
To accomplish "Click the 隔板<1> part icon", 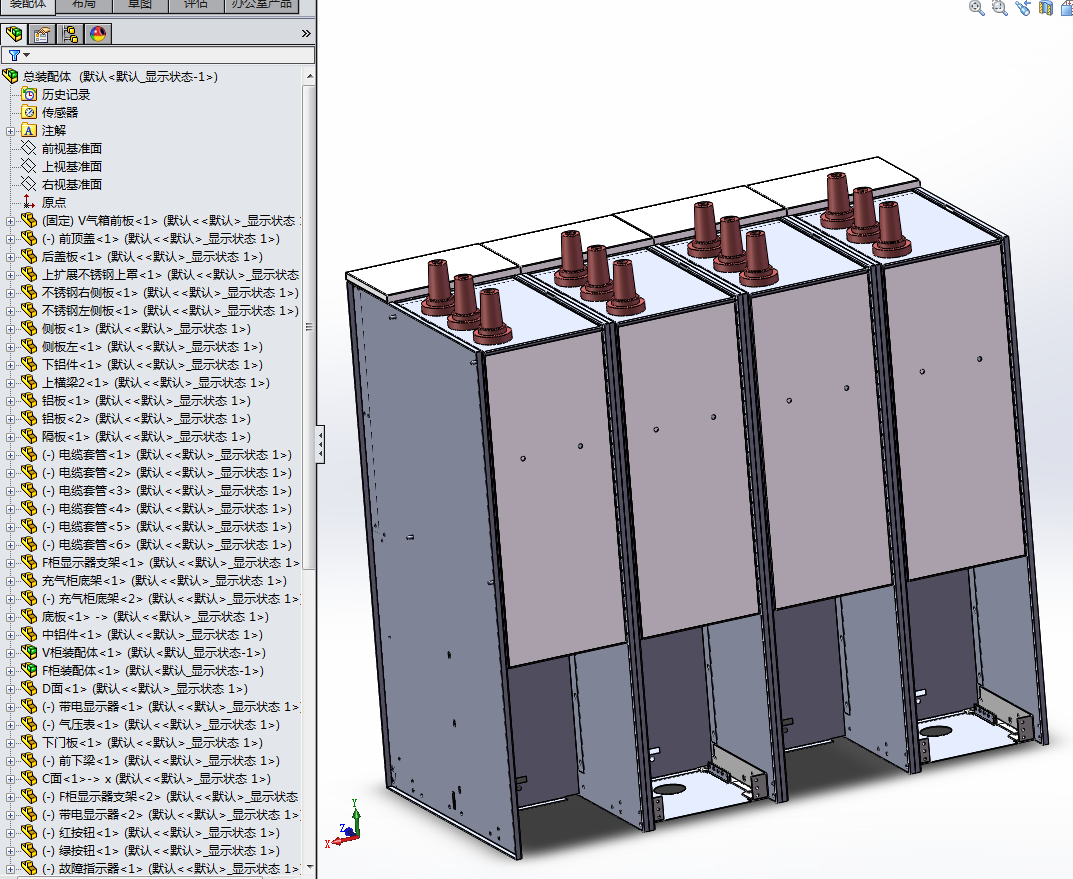I will (x=29, y=436).
